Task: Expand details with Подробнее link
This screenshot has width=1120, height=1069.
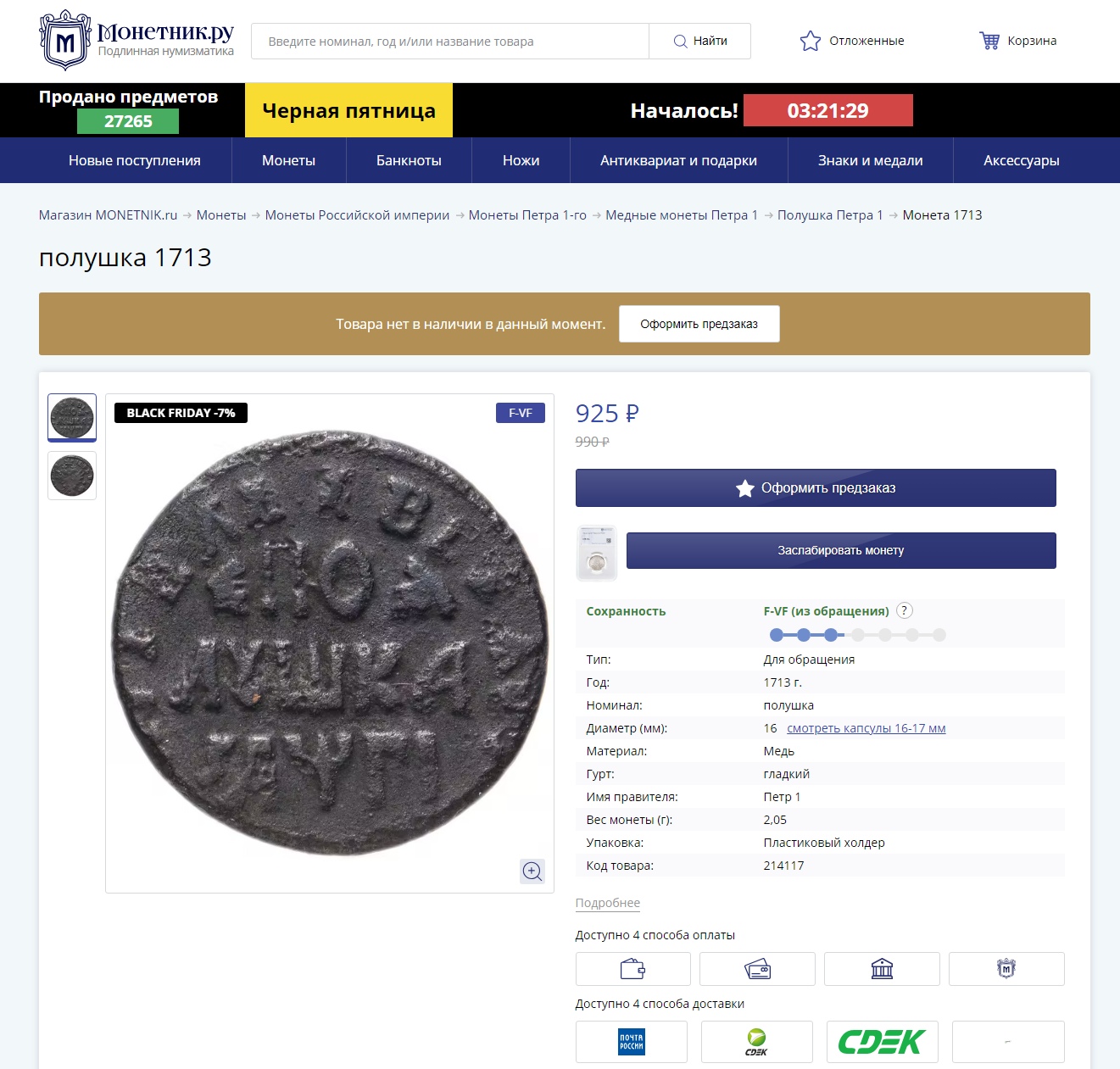Action: (x=608, y=903)
